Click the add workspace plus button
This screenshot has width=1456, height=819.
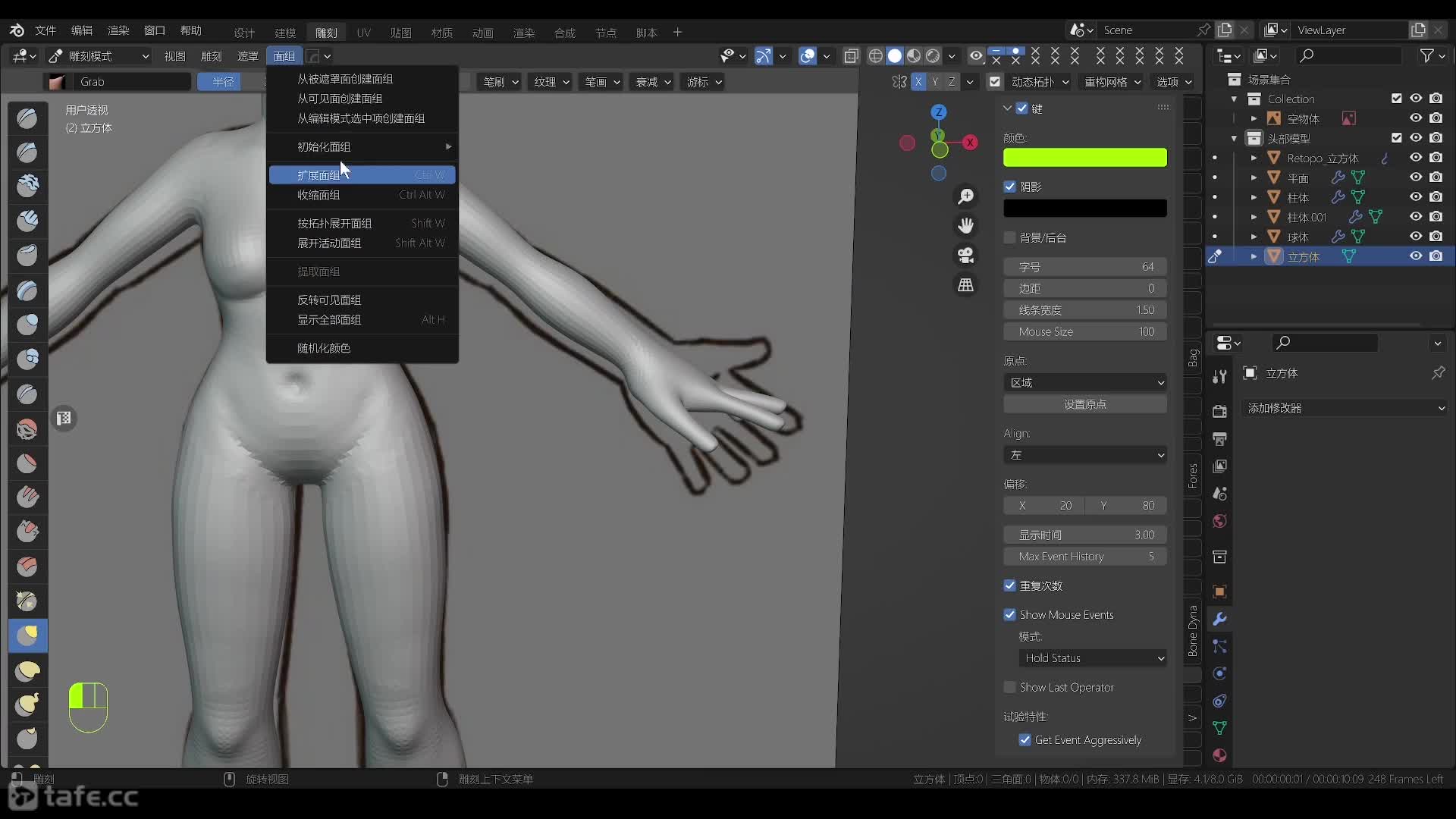coord(677,32)
